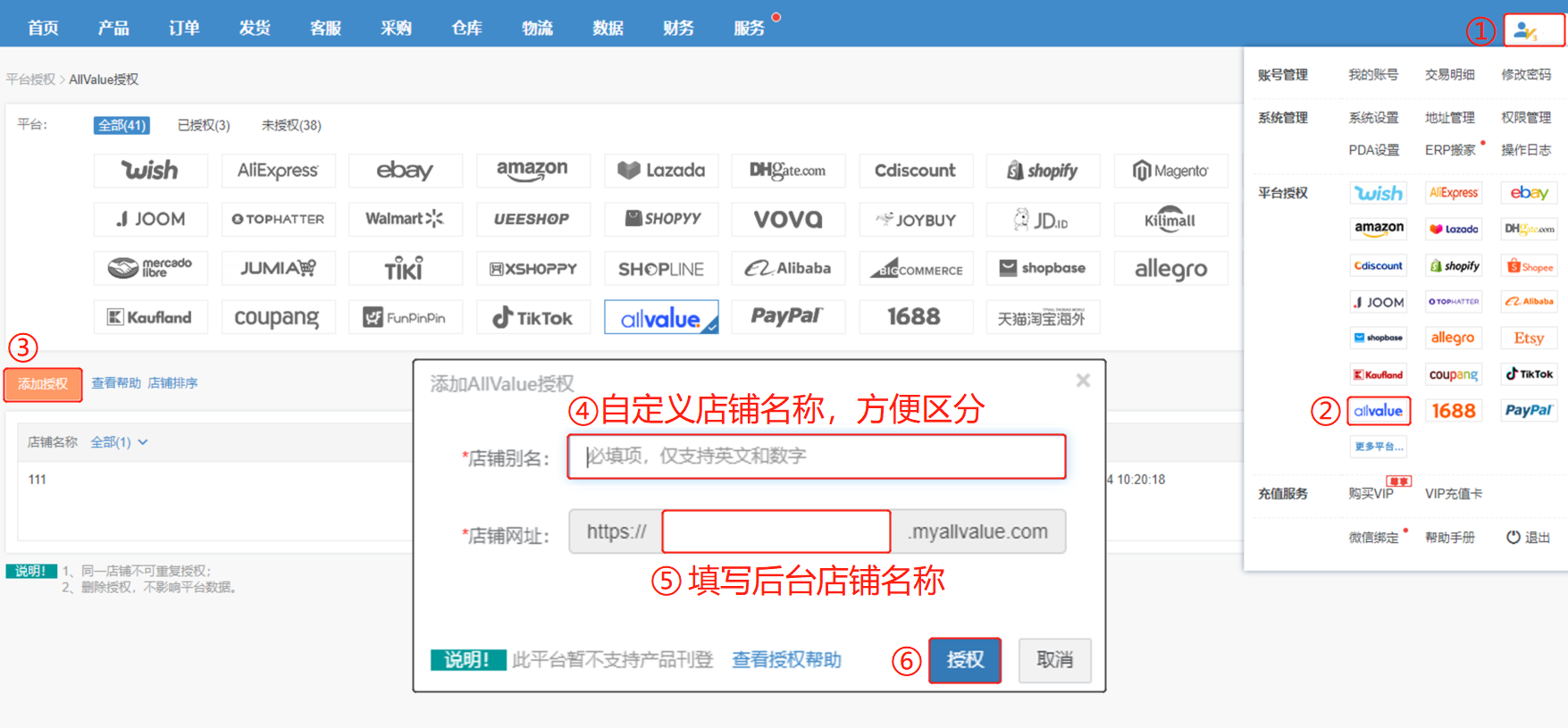Open the 产品 menu
The width and height of the screenshot is (1568, 728).
tap(113, 28)
